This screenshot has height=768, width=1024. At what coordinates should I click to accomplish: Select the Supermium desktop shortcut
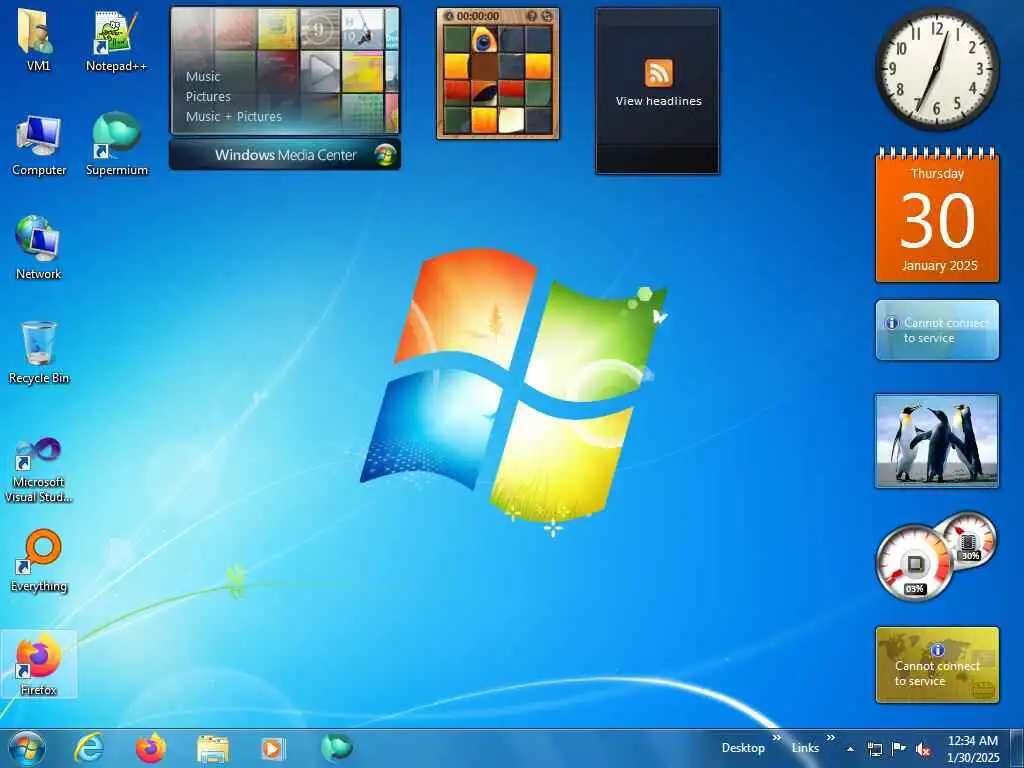[x=117, y=145]
